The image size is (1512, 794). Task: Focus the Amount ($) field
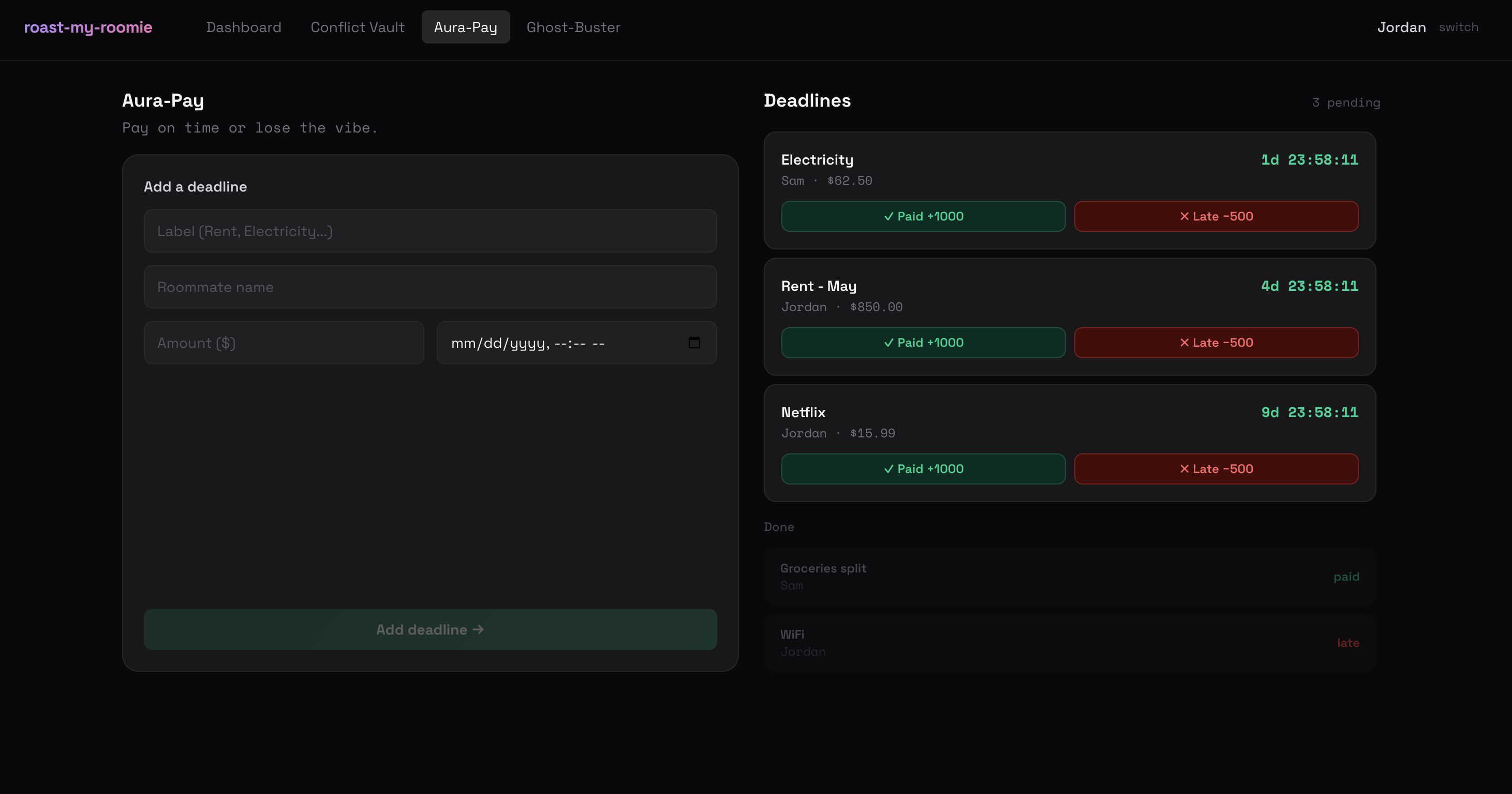(284, 342)
